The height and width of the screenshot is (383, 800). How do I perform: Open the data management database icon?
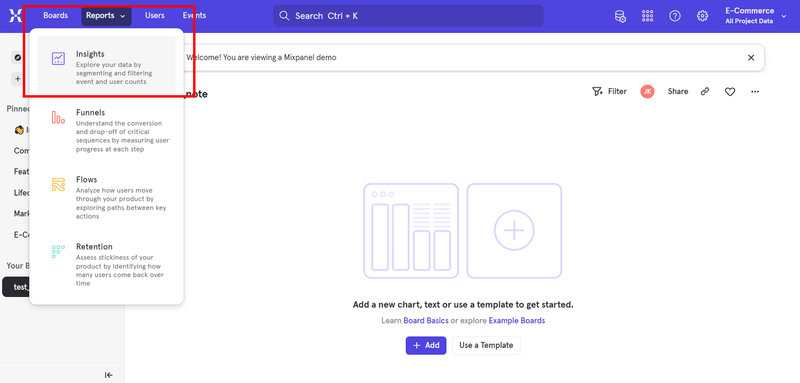coord(620,16)
